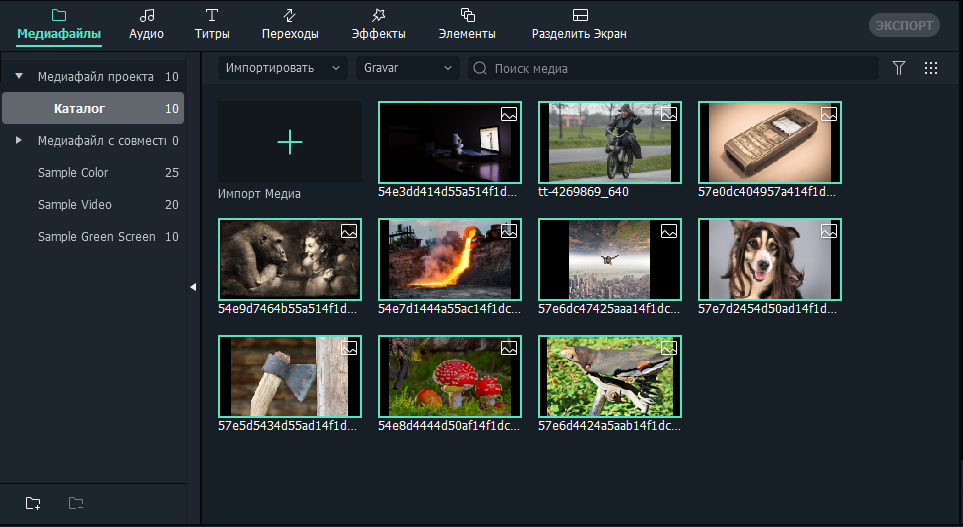Click image icon on upside-down city thumbnail
The height and width of the screenshot is (527, 963).
pos(669,230)
